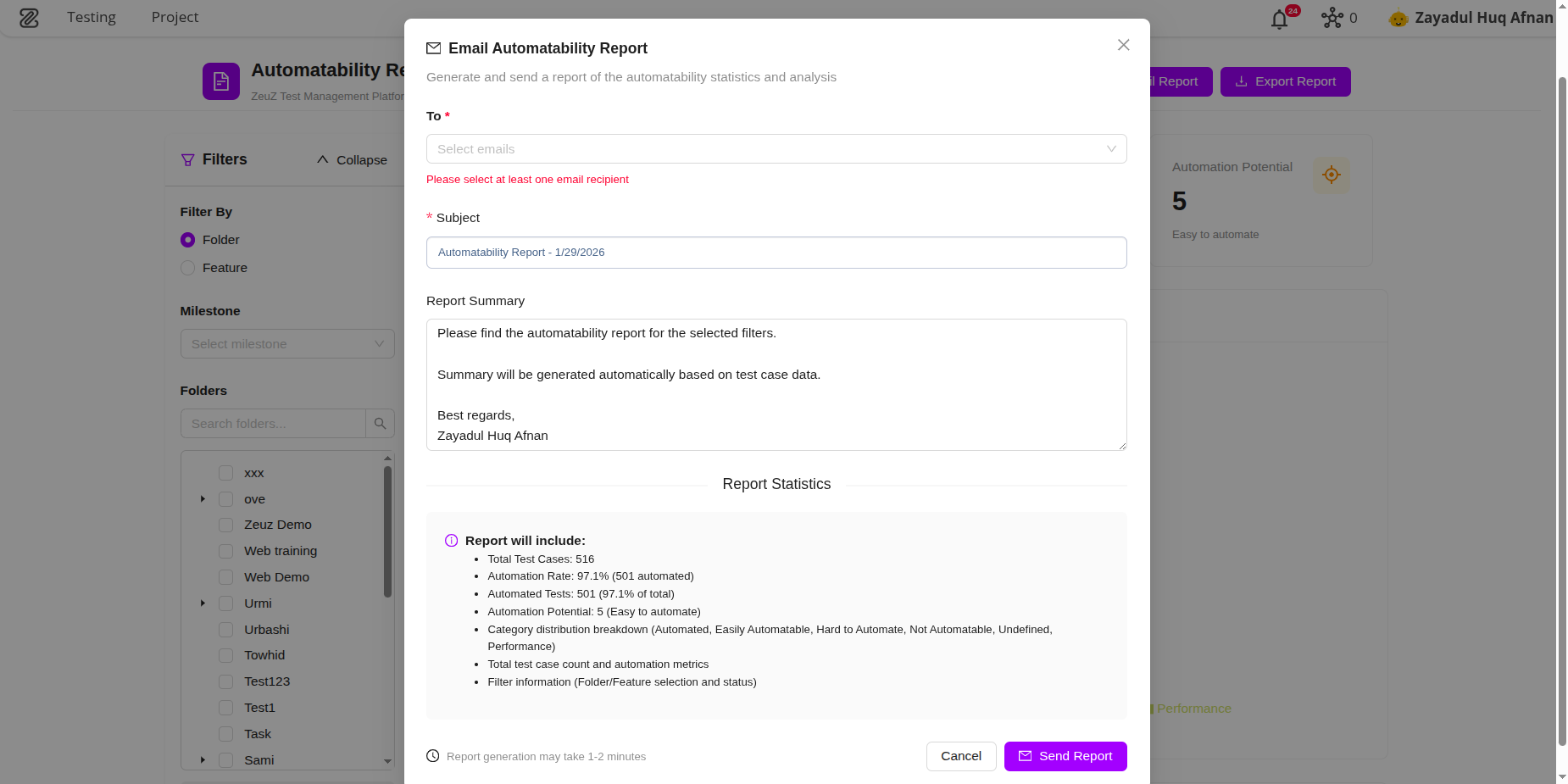
Task: Click the email subject input field
Action: (776, 252)
